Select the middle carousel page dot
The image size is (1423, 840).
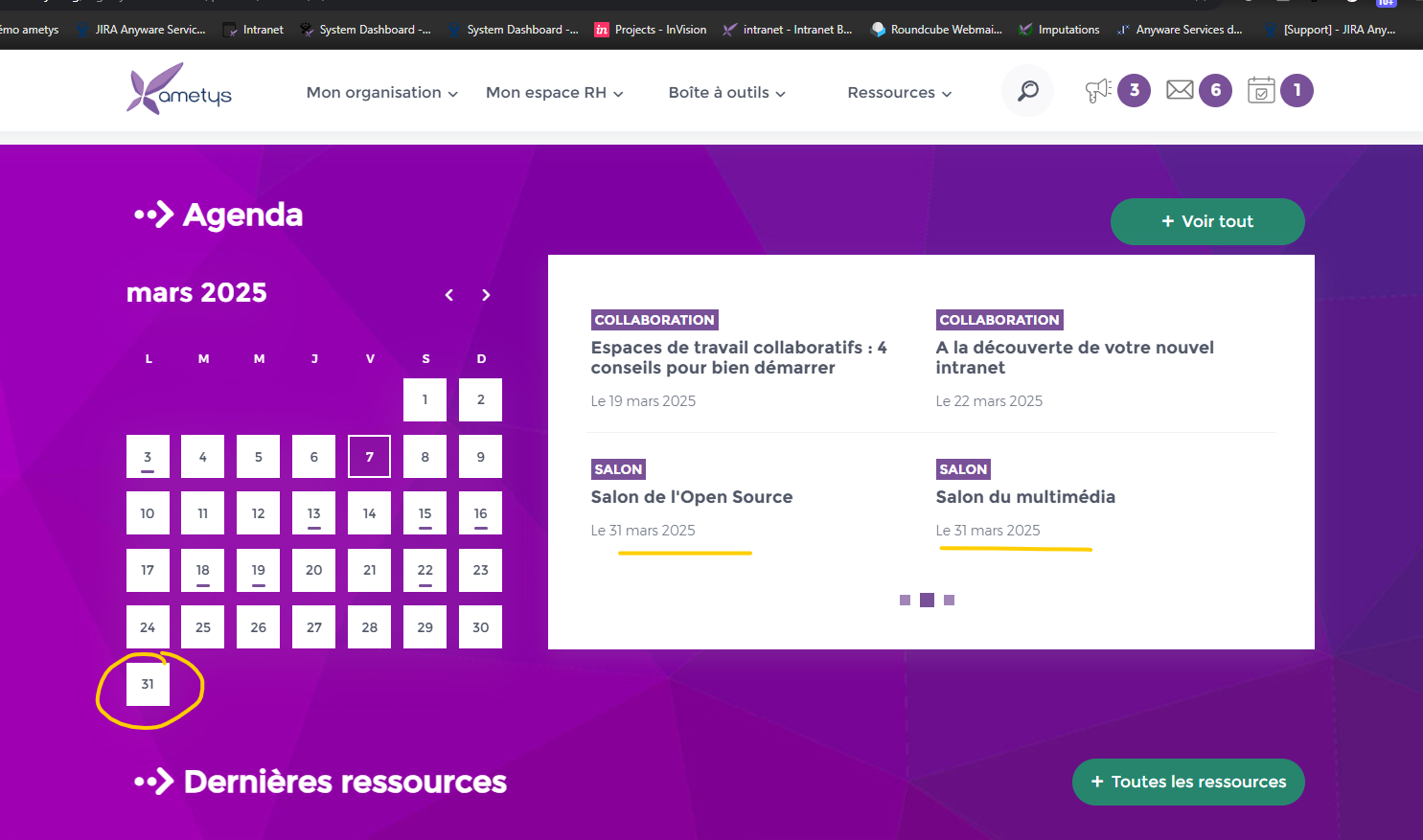tap(927, 601)
